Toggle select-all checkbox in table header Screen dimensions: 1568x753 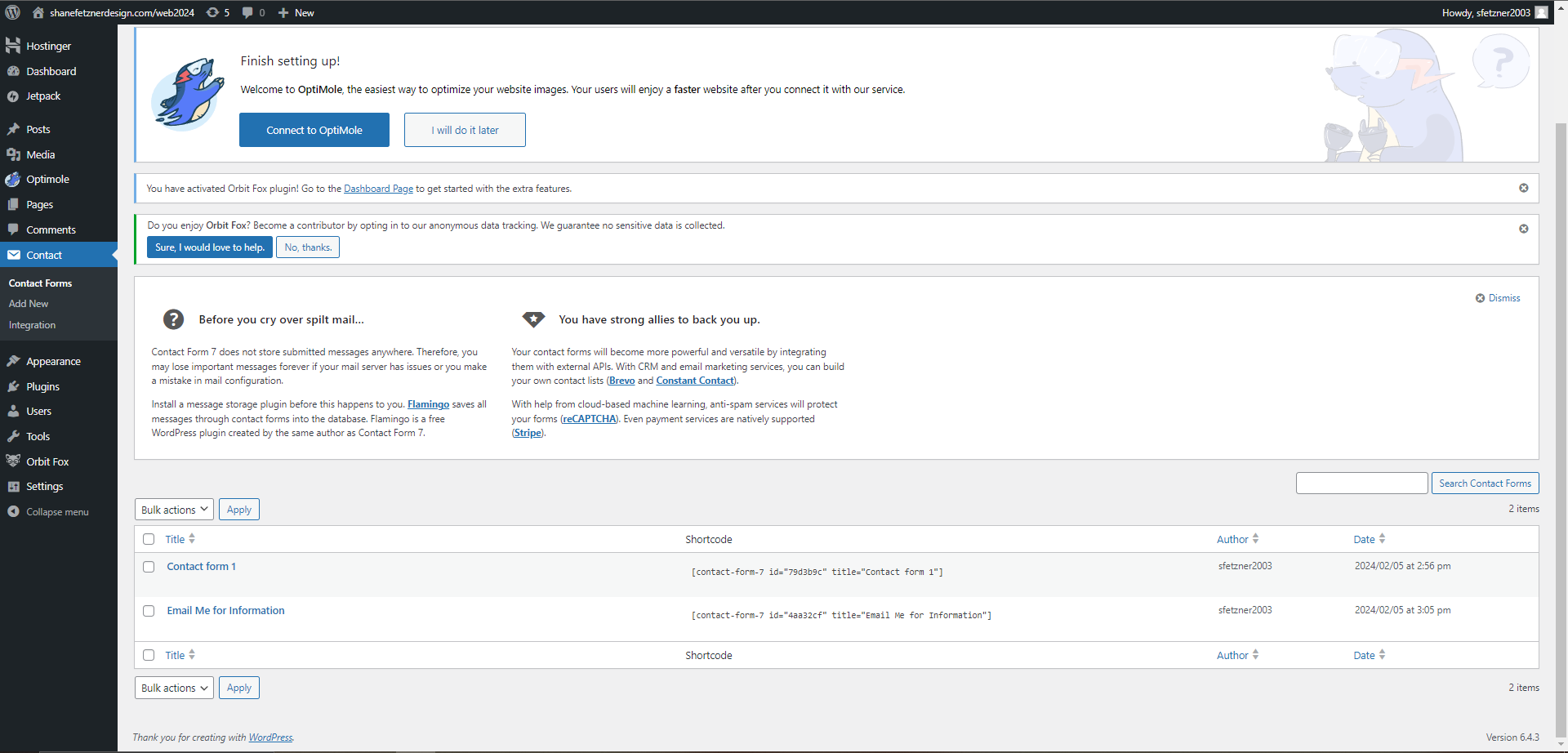(149, 539)
